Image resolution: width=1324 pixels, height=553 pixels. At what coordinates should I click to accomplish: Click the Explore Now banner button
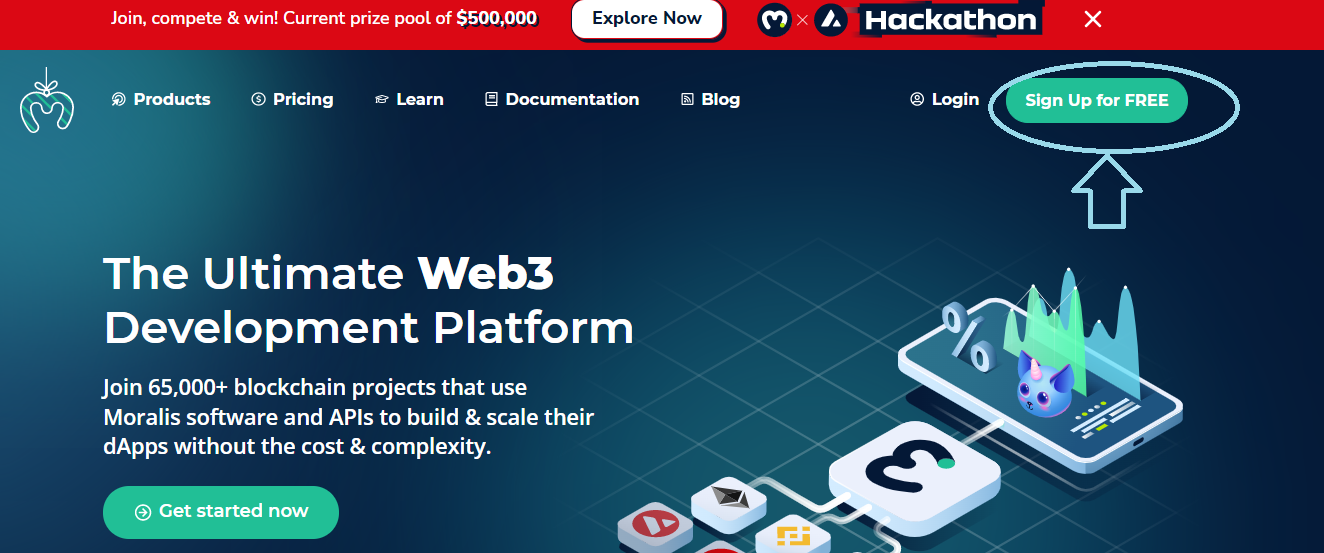click(x=647, y=19)
